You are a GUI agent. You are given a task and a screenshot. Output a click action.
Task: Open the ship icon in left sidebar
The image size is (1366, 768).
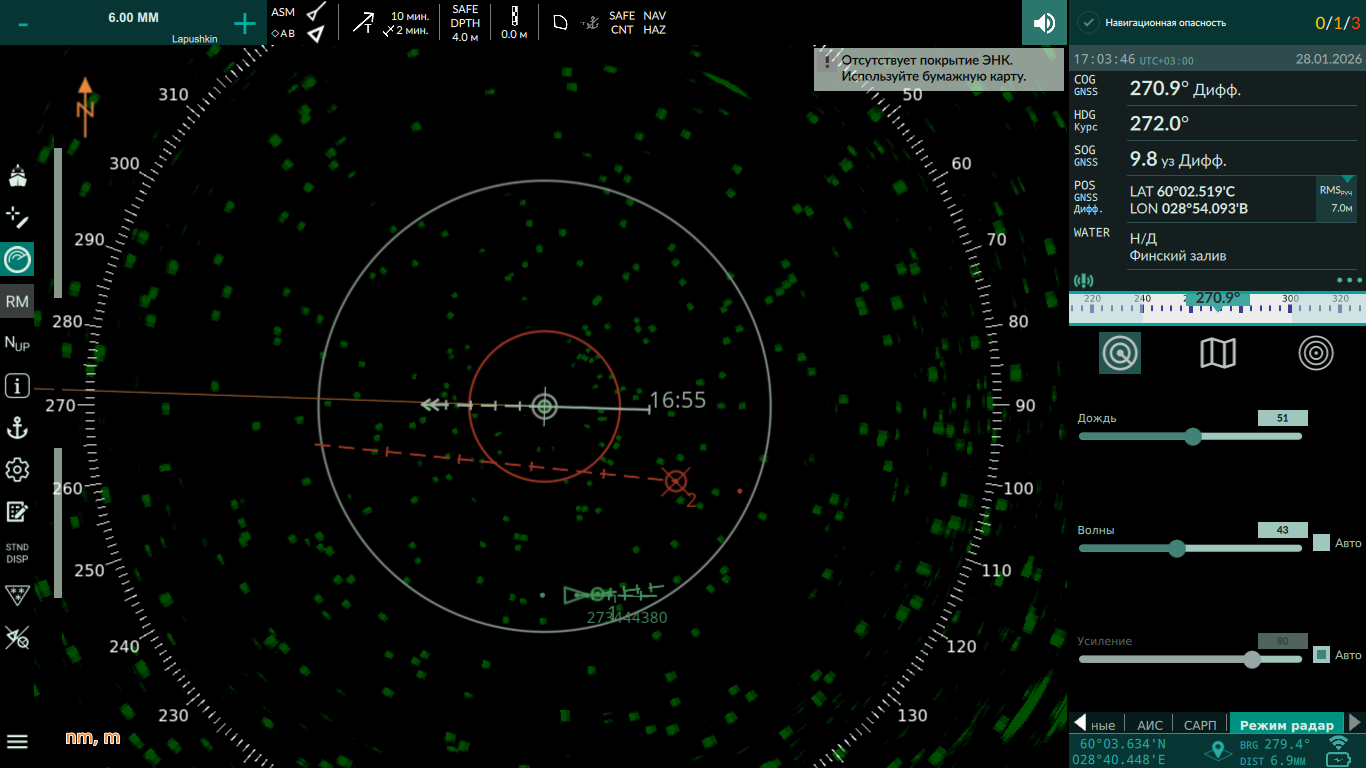(x=17, y=177)
